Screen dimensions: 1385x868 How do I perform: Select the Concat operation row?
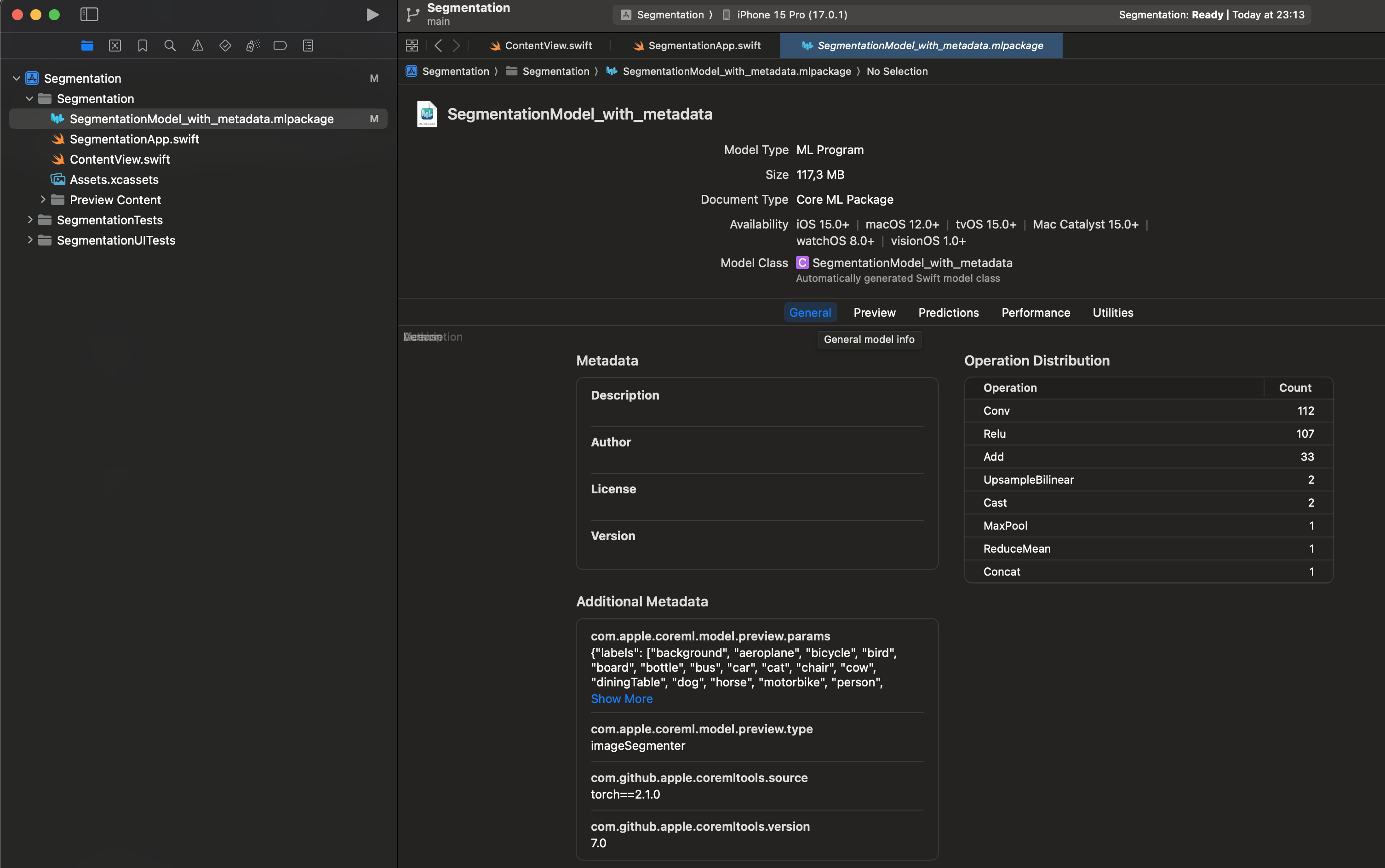1149,572
